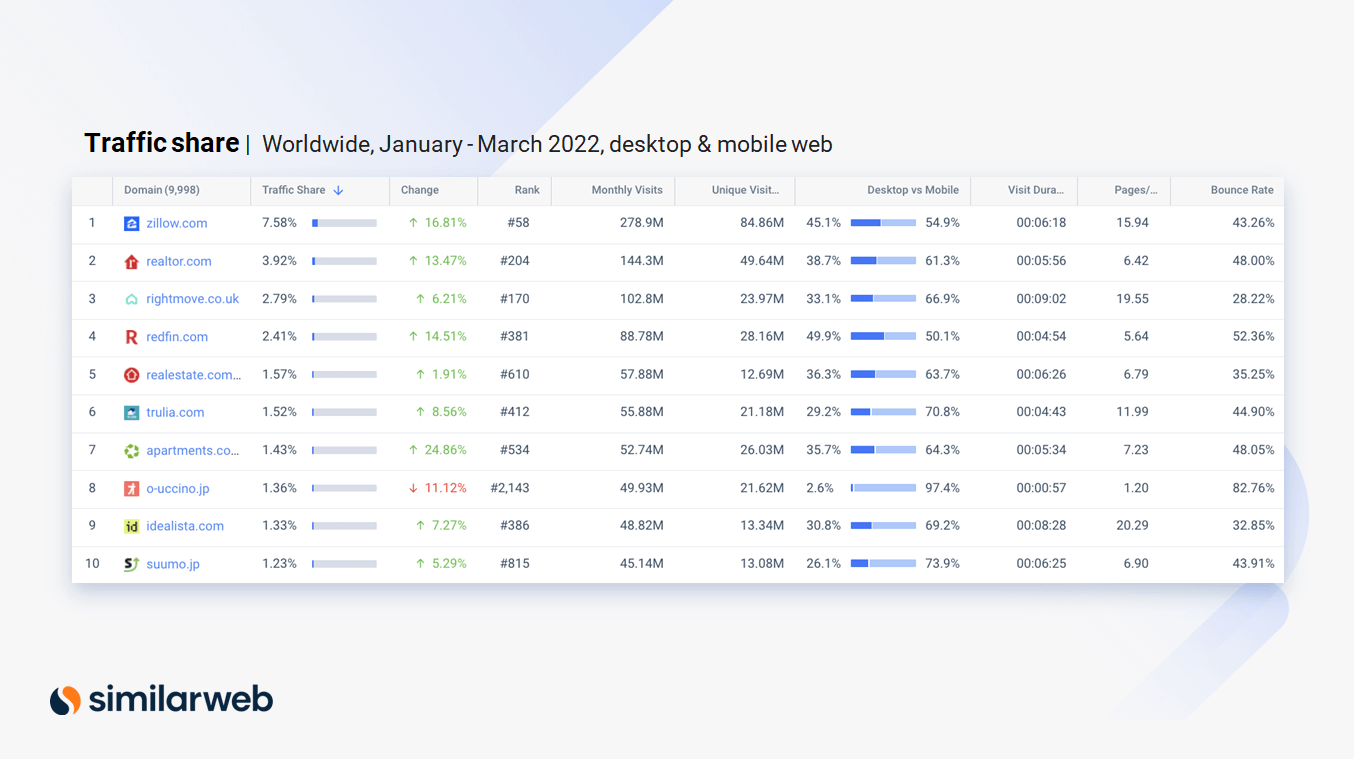The image size is (1354, 759).
Task: Open the suumo.jp domain link
Action: click(x=173, y=564)
